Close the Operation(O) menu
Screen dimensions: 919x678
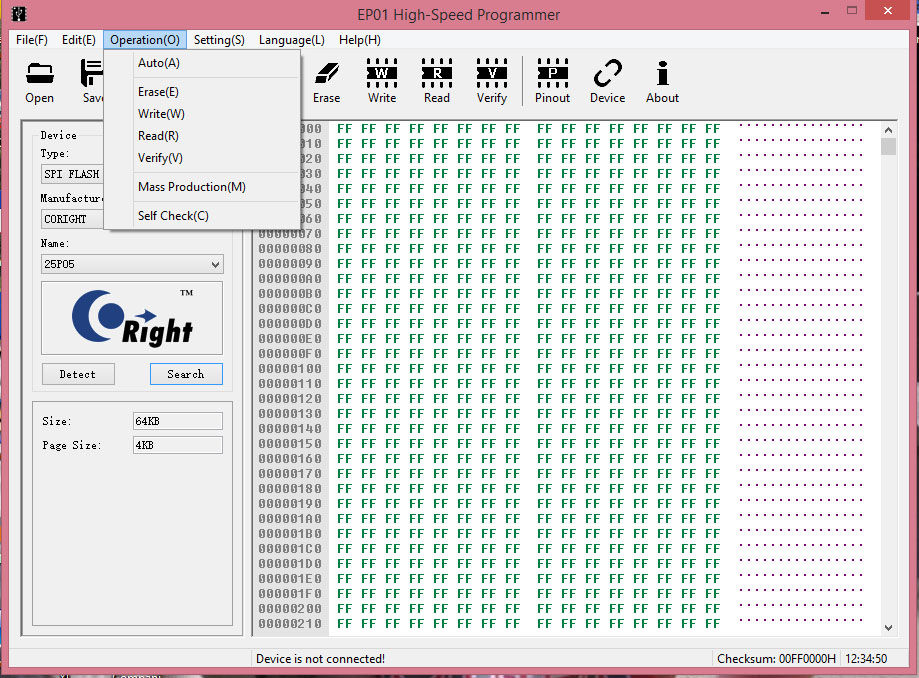(145, 40)
